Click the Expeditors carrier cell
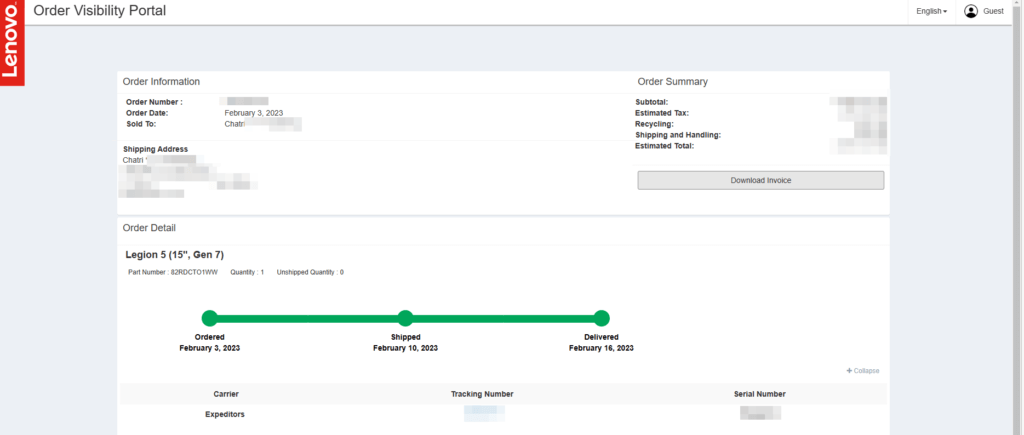This screenshot has height=435, width=1024. tap(225, 414)
